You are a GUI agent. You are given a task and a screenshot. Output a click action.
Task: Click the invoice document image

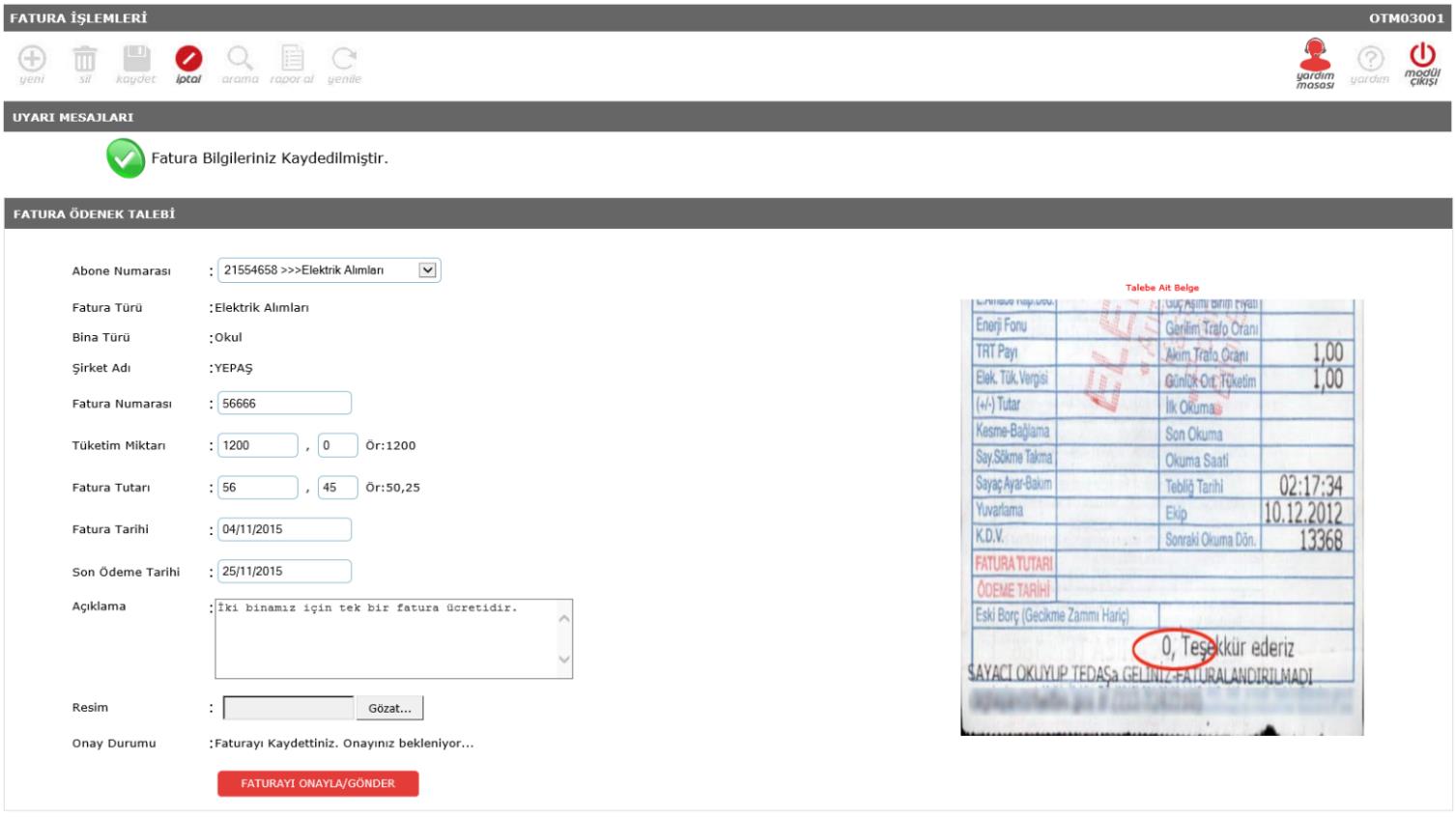point(1161,517)
